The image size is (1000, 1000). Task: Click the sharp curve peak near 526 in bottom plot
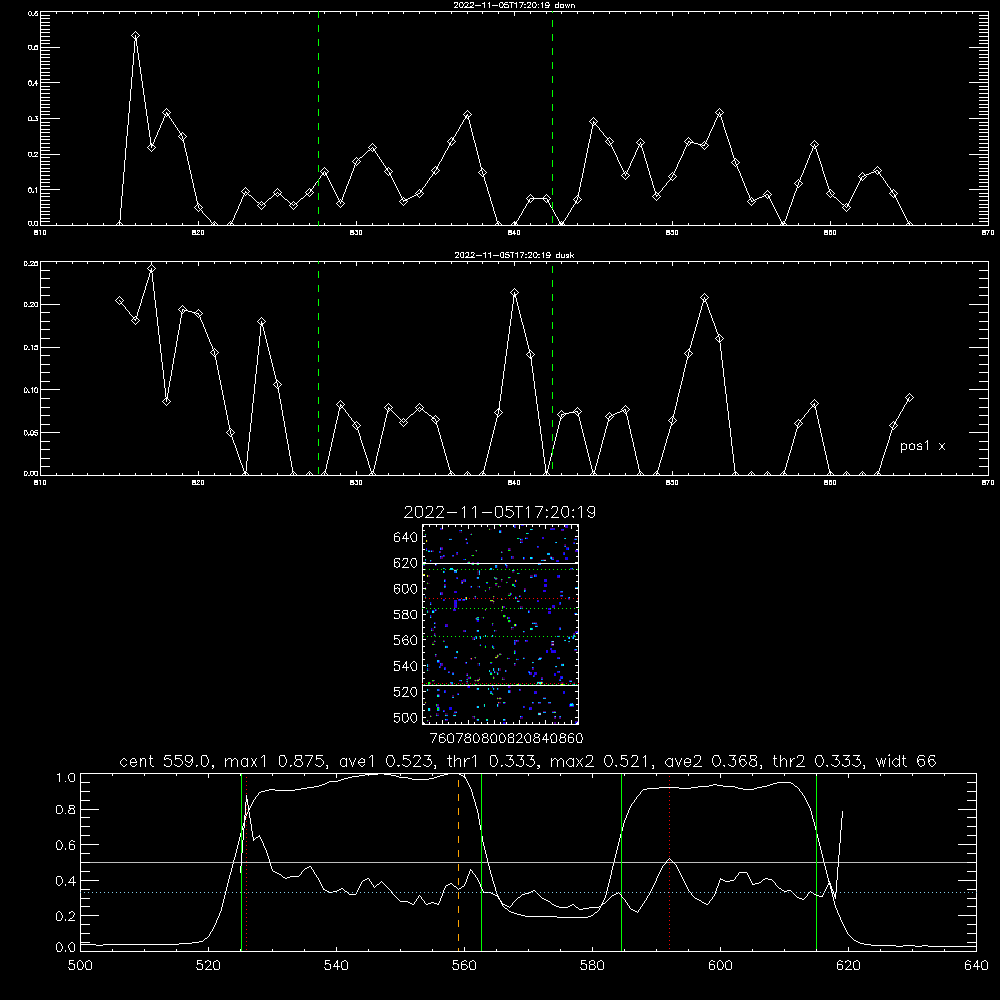[246, 797]
